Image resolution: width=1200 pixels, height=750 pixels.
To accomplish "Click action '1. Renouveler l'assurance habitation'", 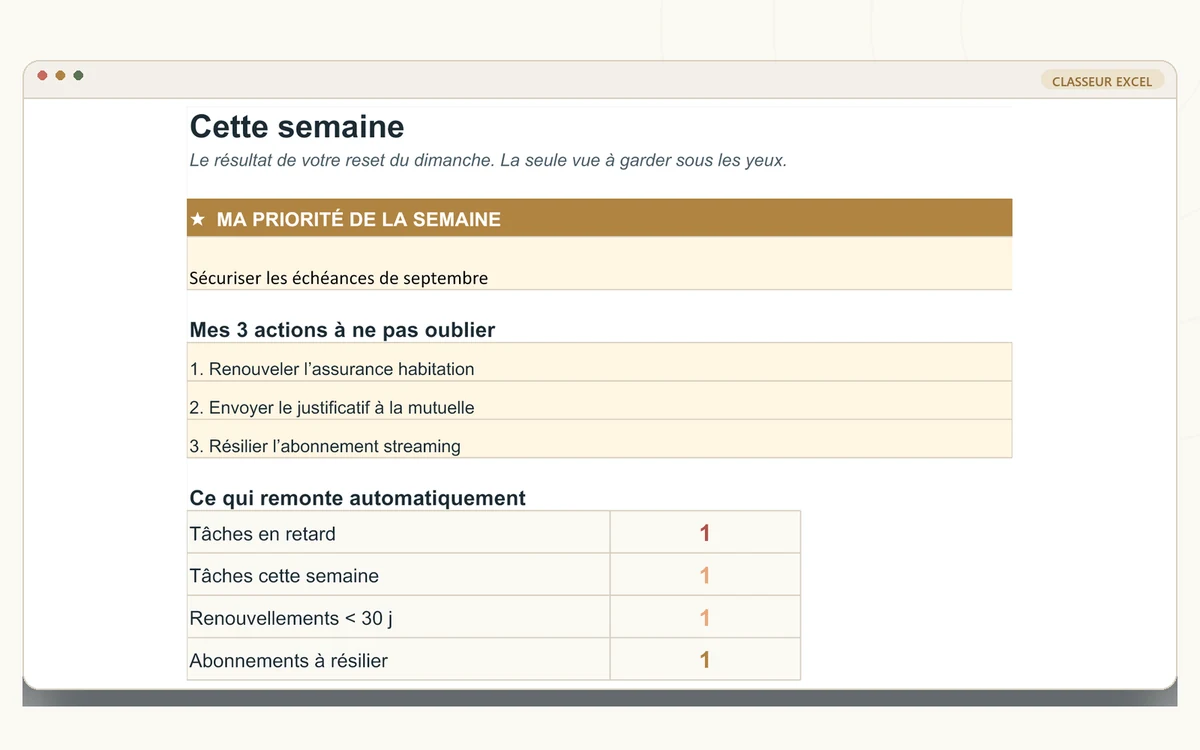I will point(599,362).
